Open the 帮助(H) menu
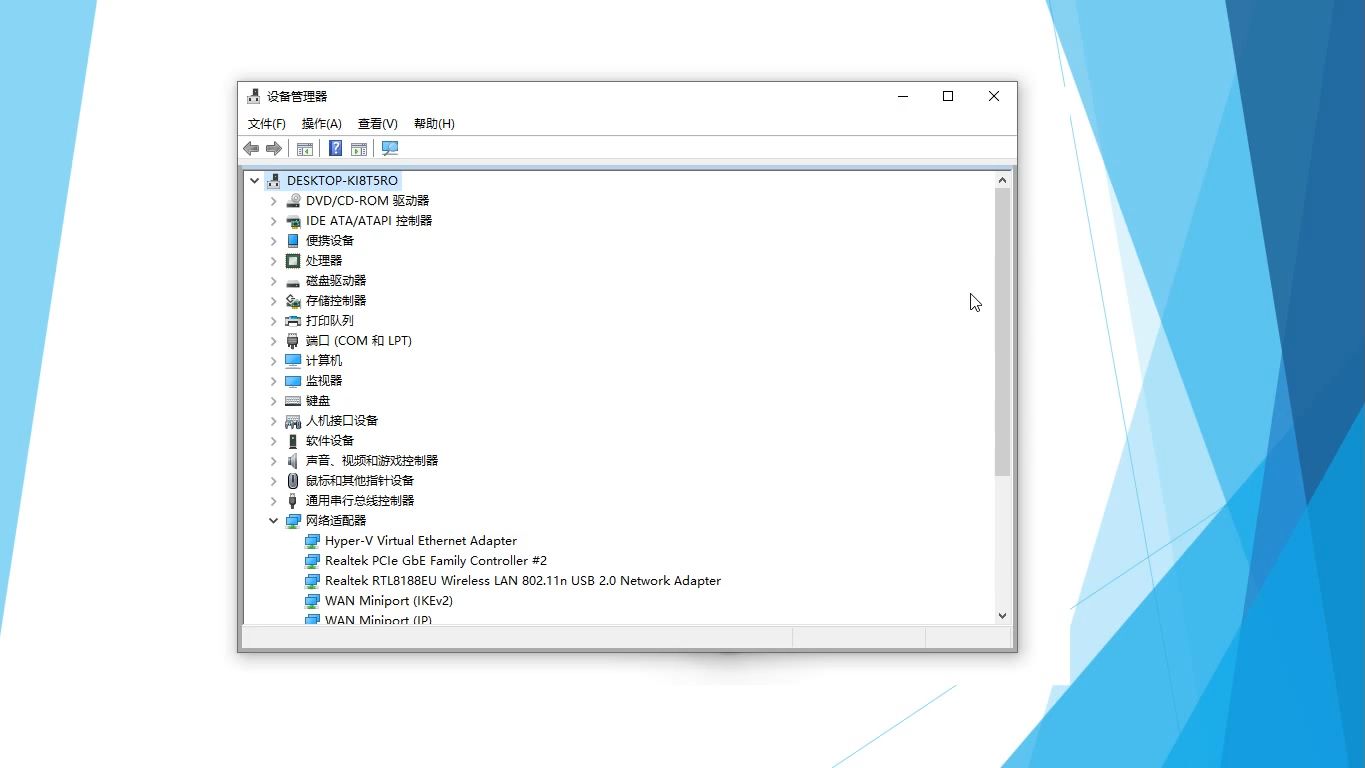This screenshot has height=768, width=1365. click(434, 124)
